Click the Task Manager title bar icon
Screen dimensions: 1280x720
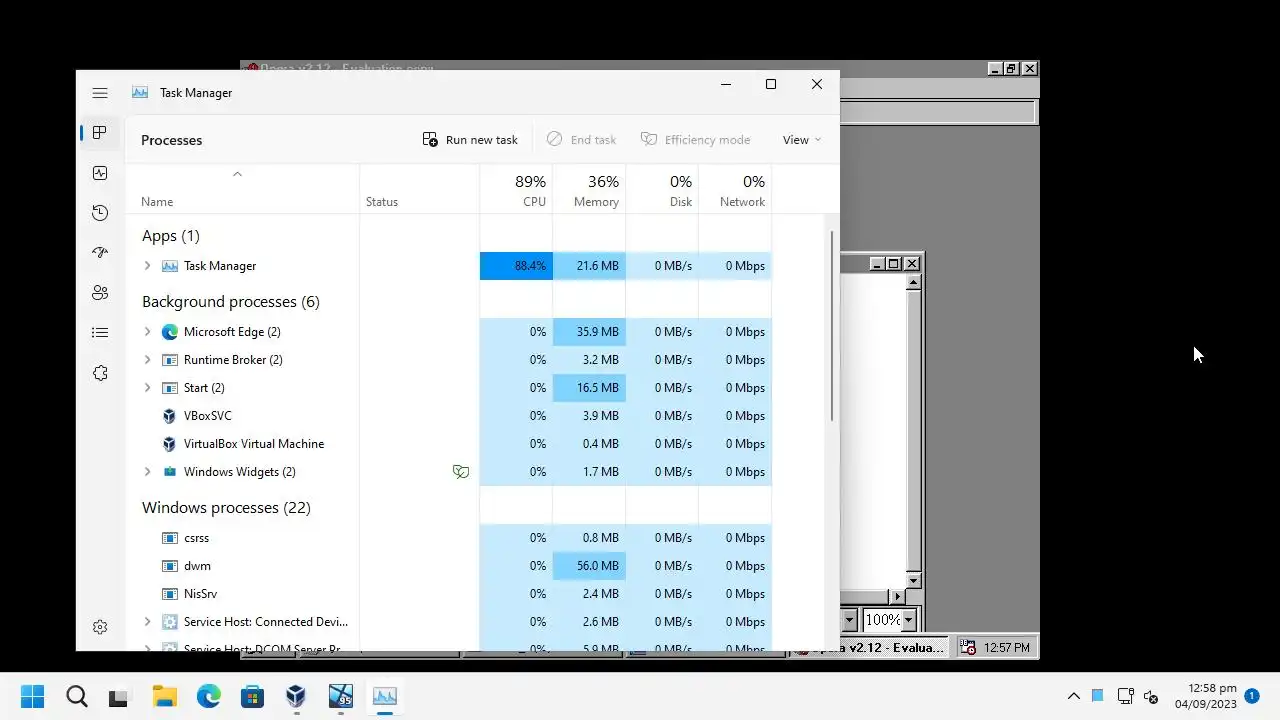click(140, 92)
